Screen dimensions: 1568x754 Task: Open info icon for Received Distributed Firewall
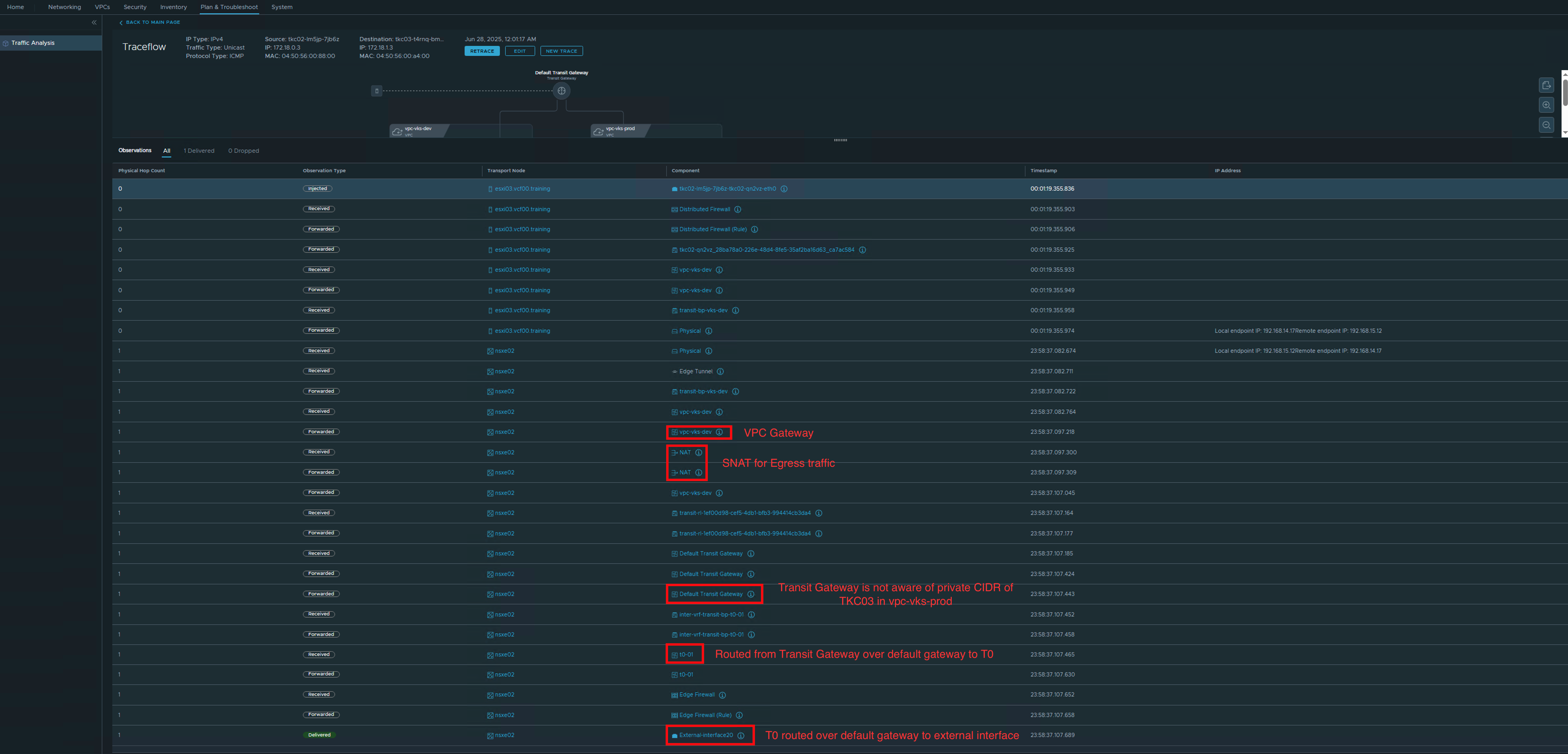(738, 209)
